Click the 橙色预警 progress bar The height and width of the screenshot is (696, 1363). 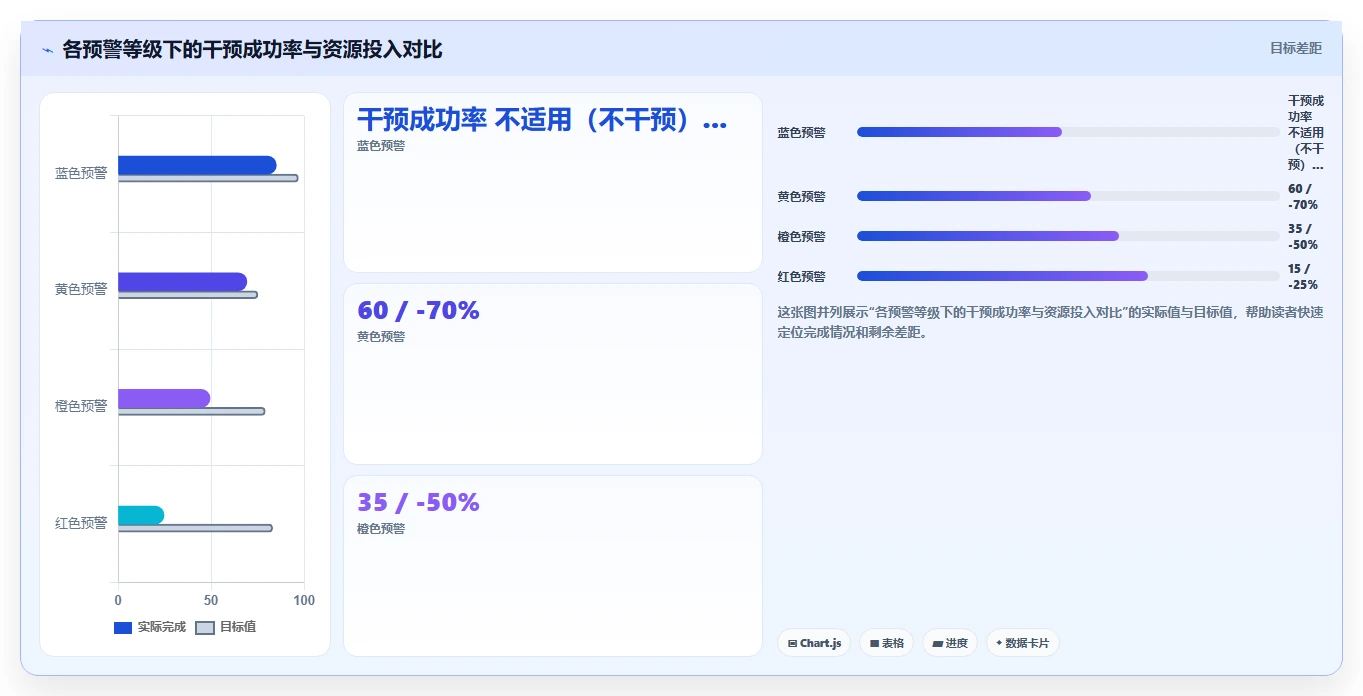tap(1068, 236)
